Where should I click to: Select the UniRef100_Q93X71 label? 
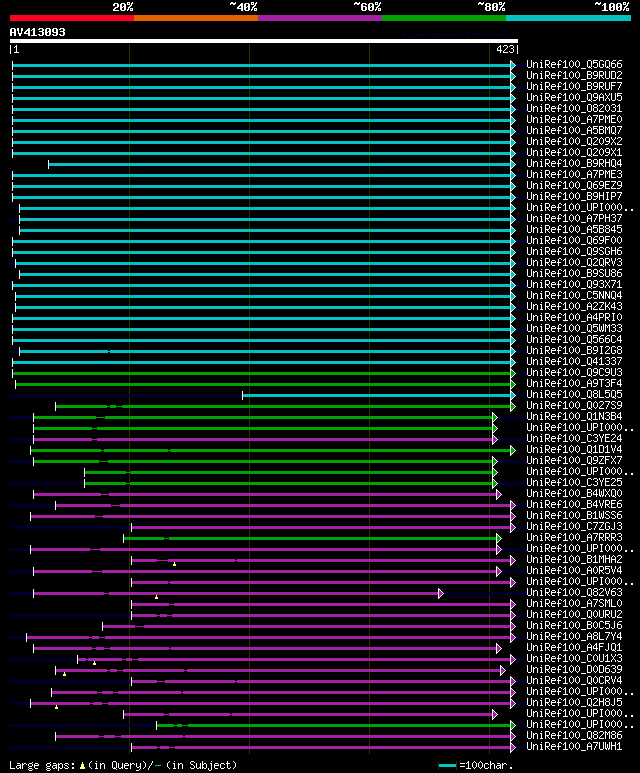(574, 284)
